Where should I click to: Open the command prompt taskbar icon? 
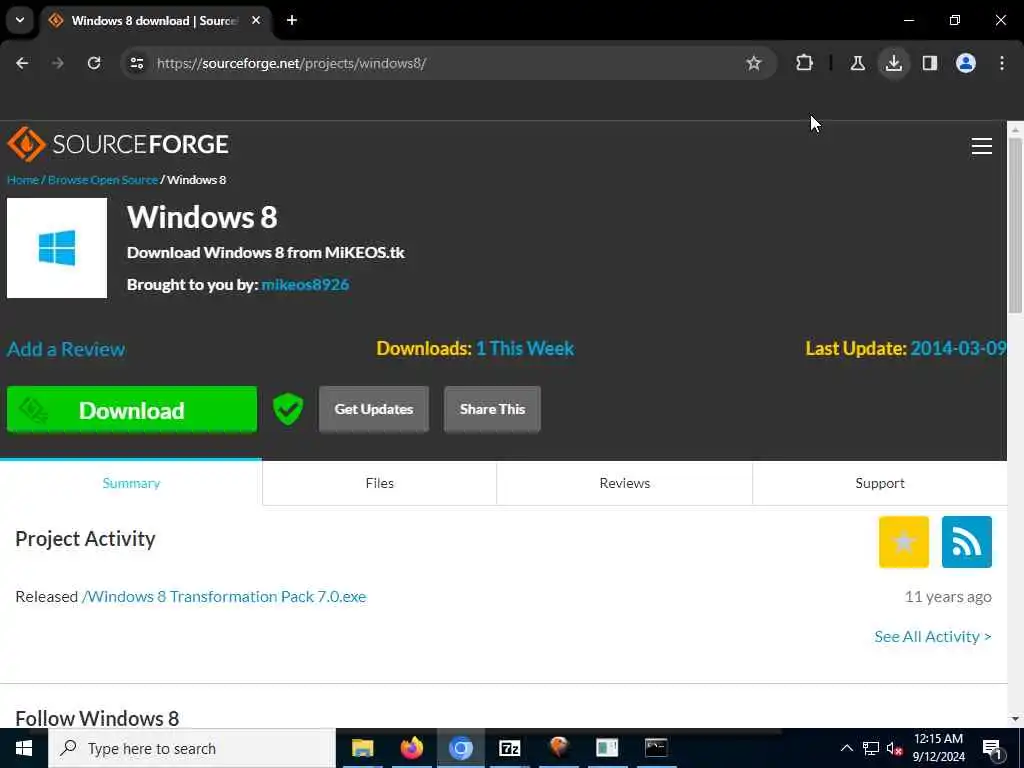click(656, 748)
